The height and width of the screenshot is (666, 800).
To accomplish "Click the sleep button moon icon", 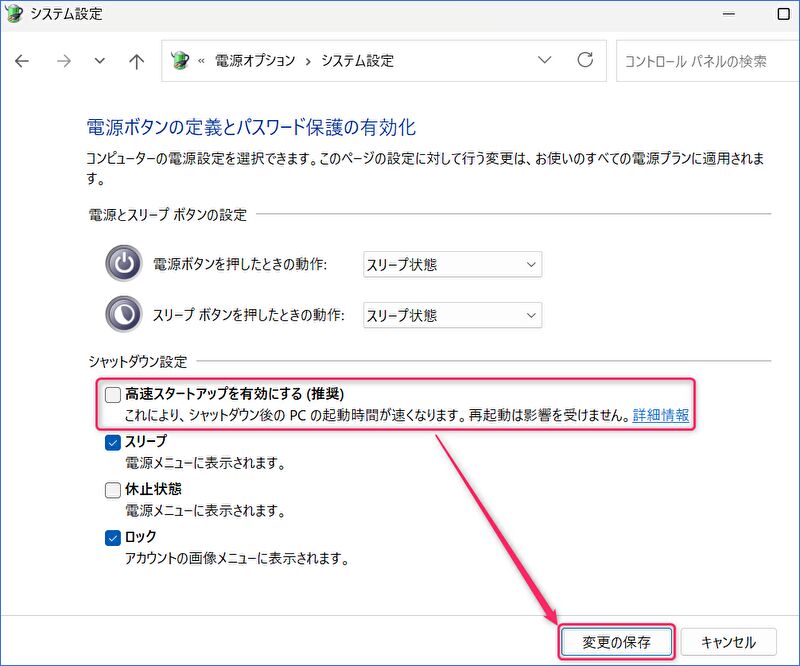I will 124,314.
